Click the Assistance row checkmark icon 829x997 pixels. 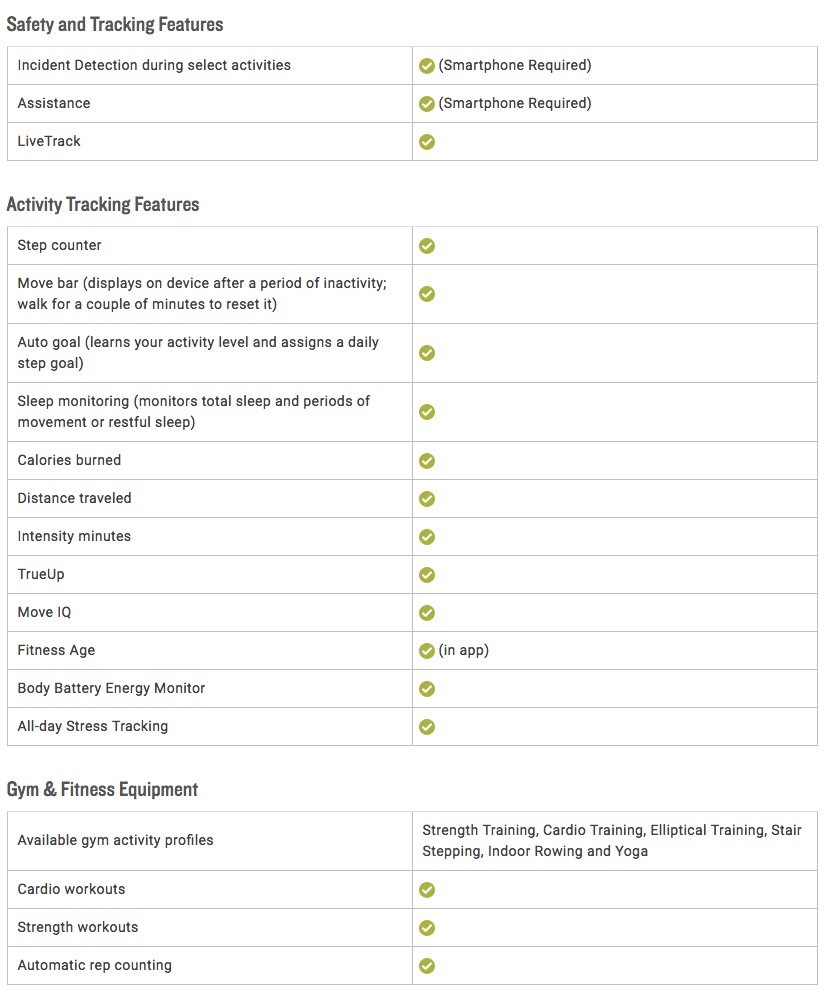(427, 104)
